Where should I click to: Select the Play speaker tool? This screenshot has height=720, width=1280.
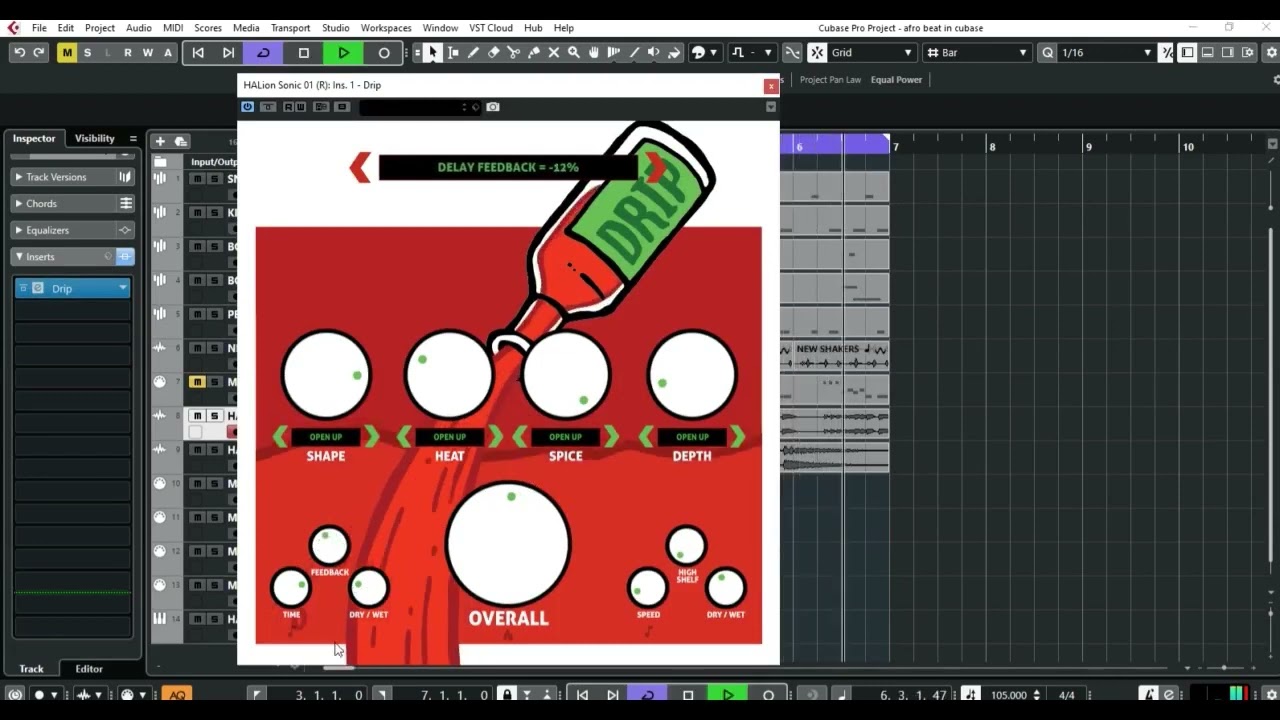tap(653, 52)
